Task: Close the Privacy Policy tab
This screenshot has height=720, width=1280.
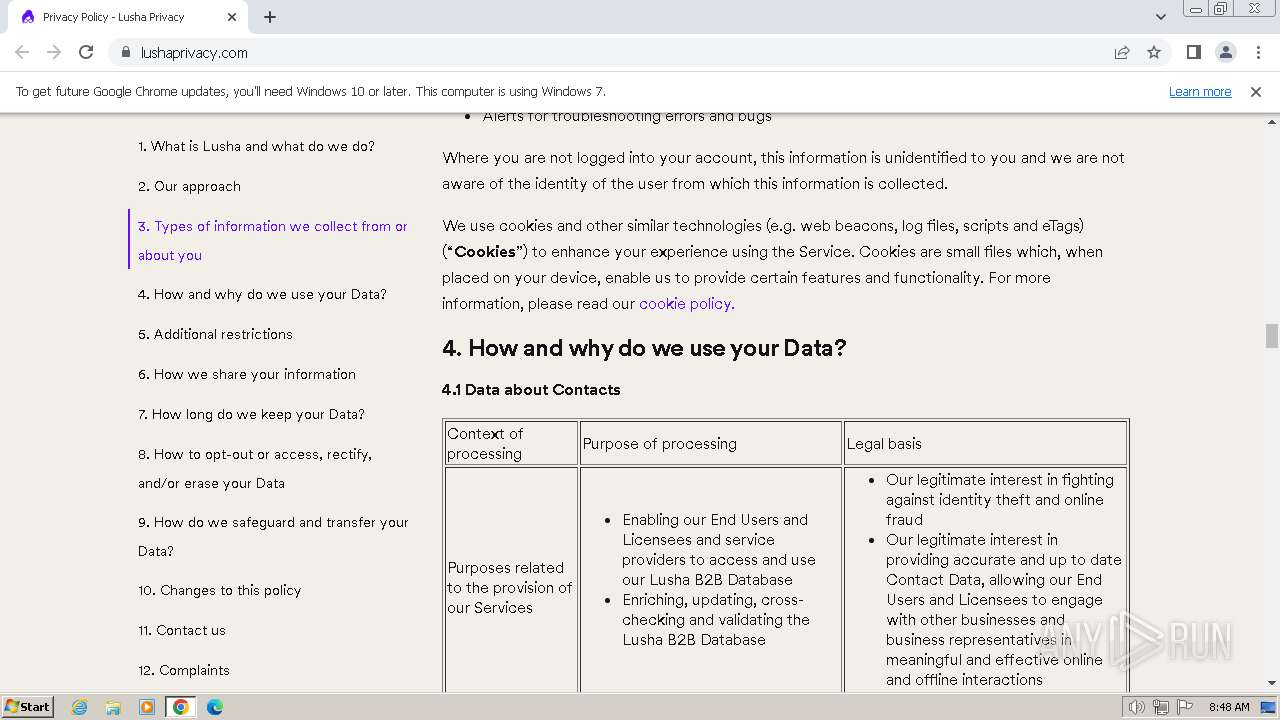Action: point(232,17)
